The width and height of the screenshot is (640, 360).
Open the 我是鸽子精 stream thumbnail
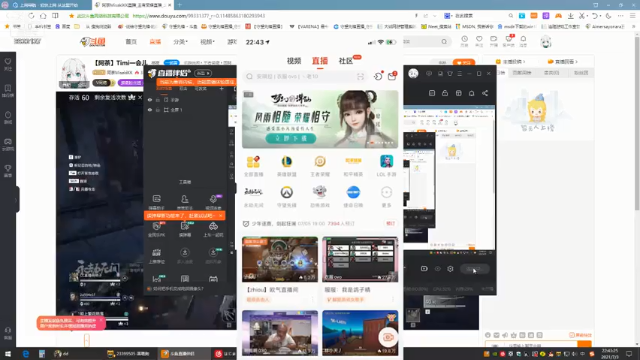click(360, 259)
